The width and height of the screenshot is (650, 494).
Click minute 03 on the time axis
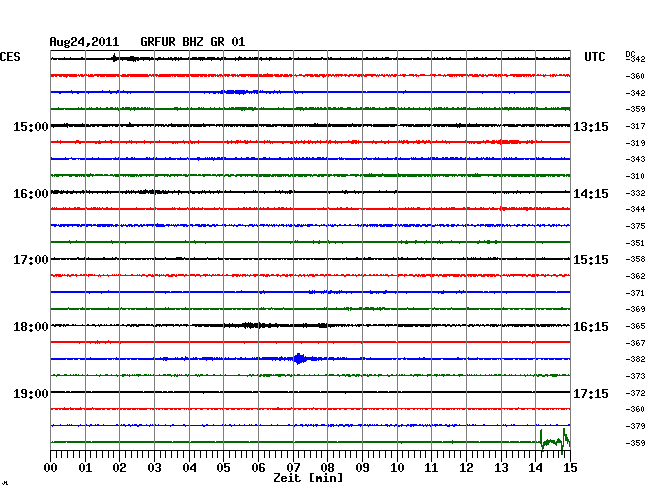coord(154,468)
